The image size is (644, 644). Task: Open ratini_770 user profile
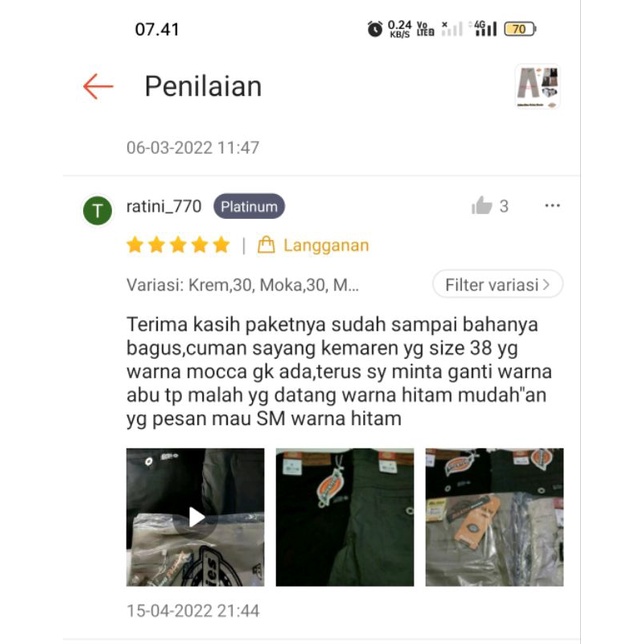click(164, 206)
